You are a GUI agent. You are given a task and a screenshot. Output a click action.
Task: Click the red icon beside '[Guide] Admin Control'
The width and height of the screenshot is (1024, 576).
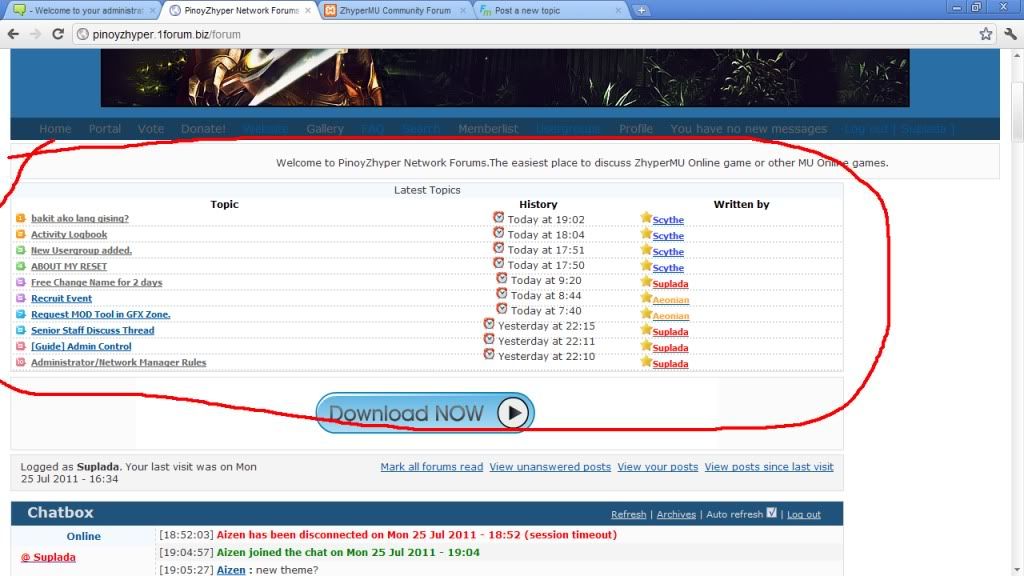[20, 346]
